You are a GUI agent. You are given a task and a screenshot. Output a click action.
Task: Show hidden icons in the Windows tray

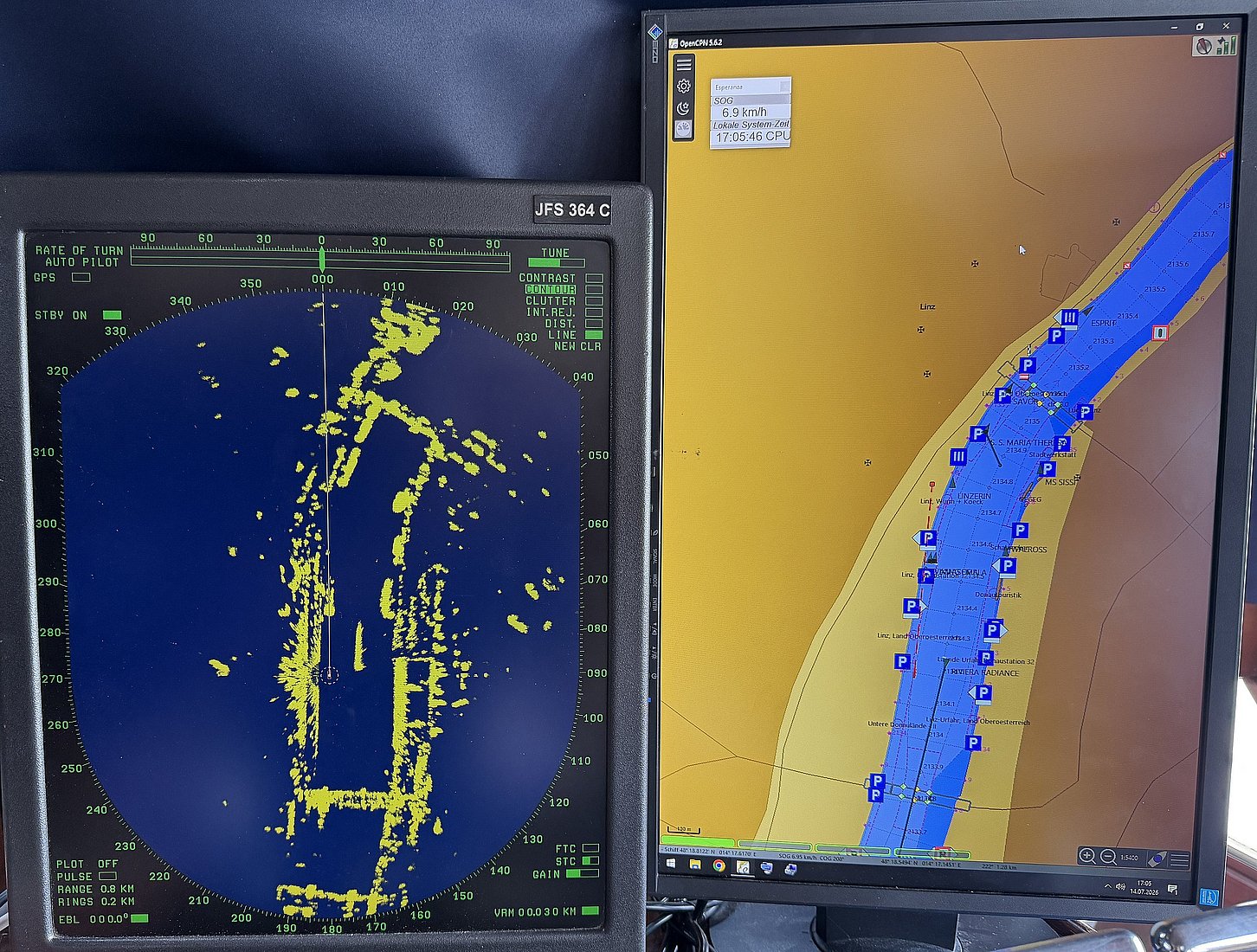pyautogui.click(x=1109, y=885)
